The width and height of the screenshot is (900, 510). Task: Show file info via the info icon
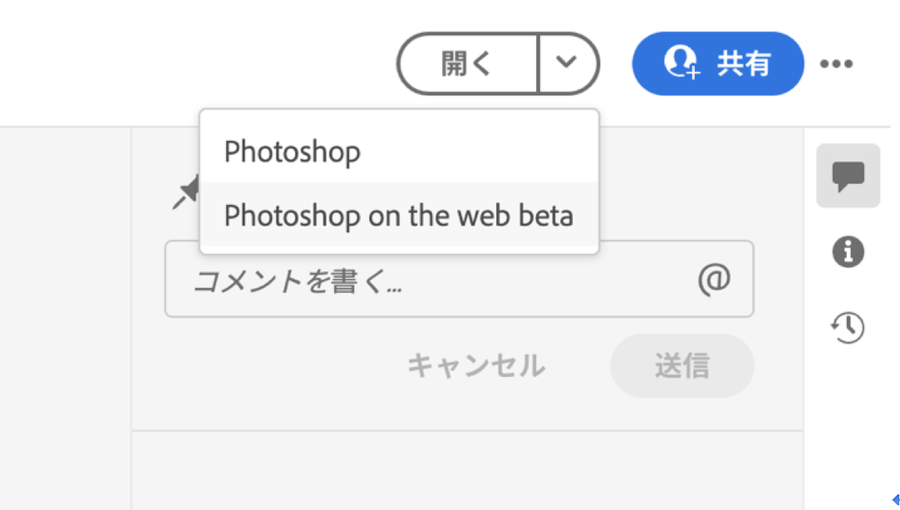848,252
